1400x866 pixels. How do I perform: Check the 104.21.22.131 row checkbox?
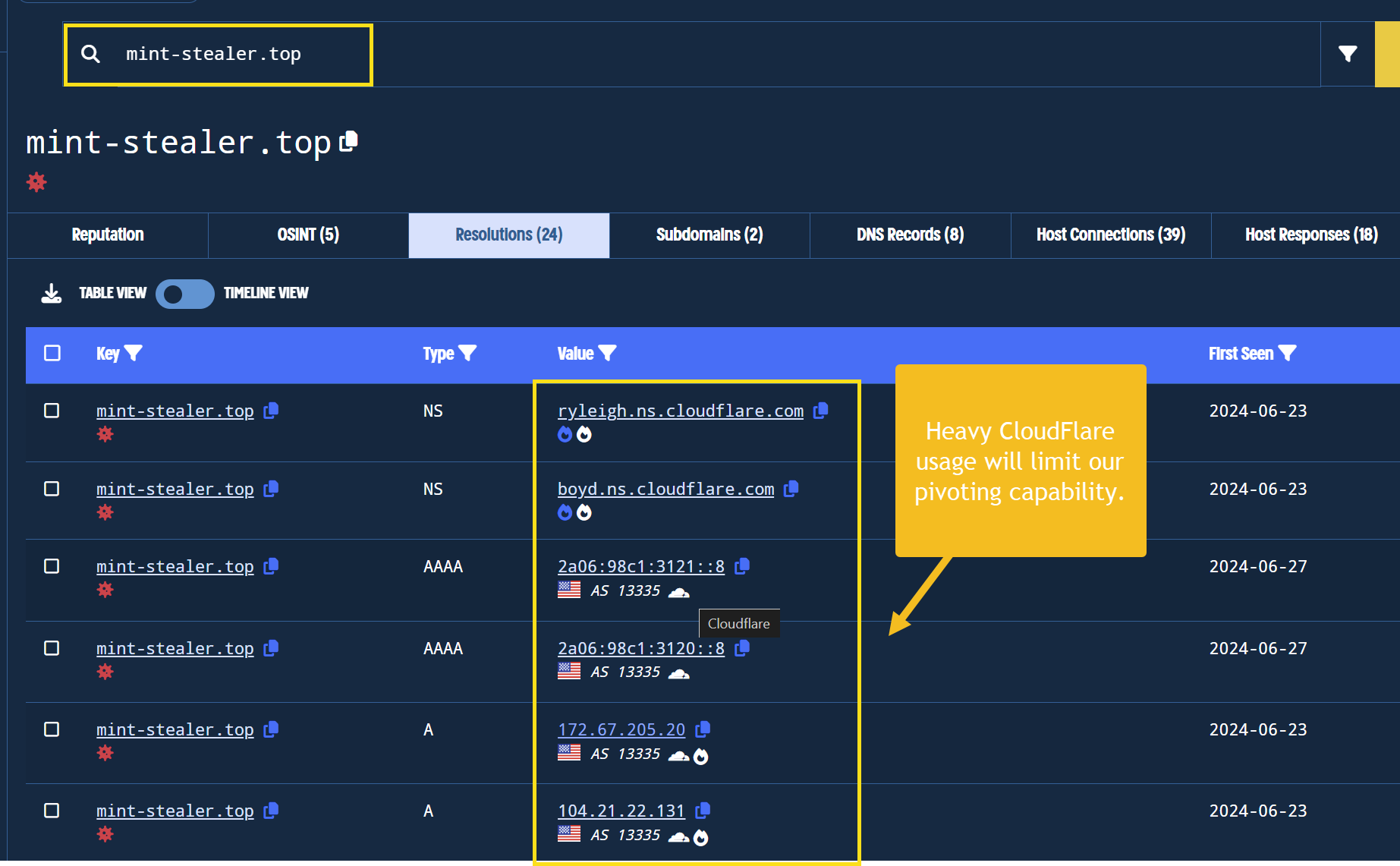point(52,811)
